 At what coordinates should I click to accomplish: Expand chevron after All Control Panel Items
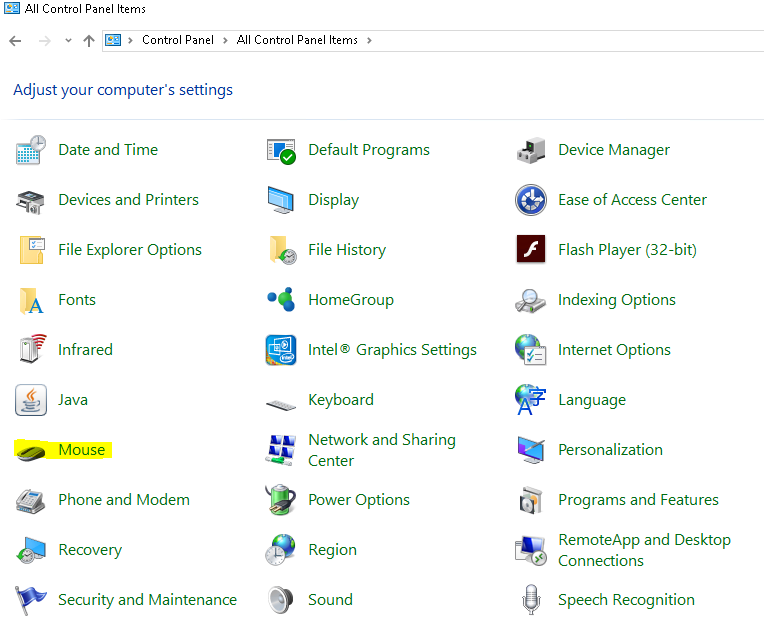[369, 41]
